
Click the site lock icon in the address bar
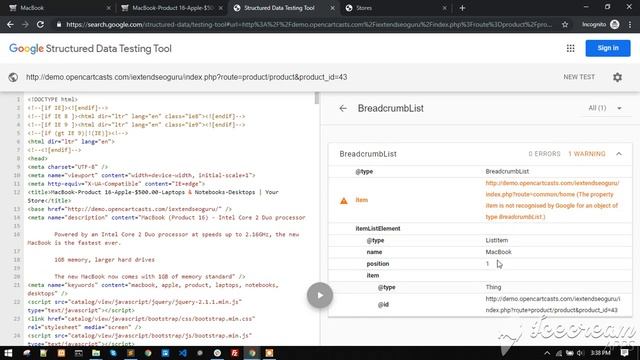pyautogui.click(x=59, y=24)
